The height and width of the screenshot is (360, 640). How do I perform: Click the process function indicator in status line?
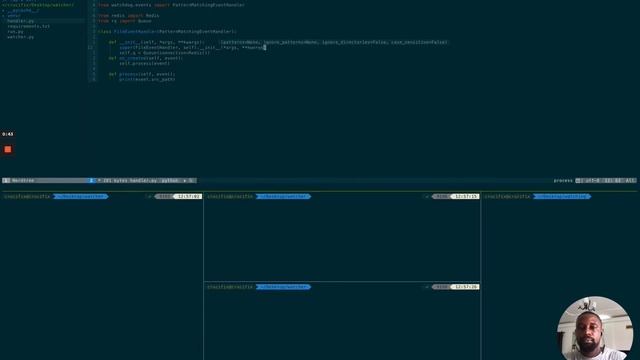click(563, 180)
